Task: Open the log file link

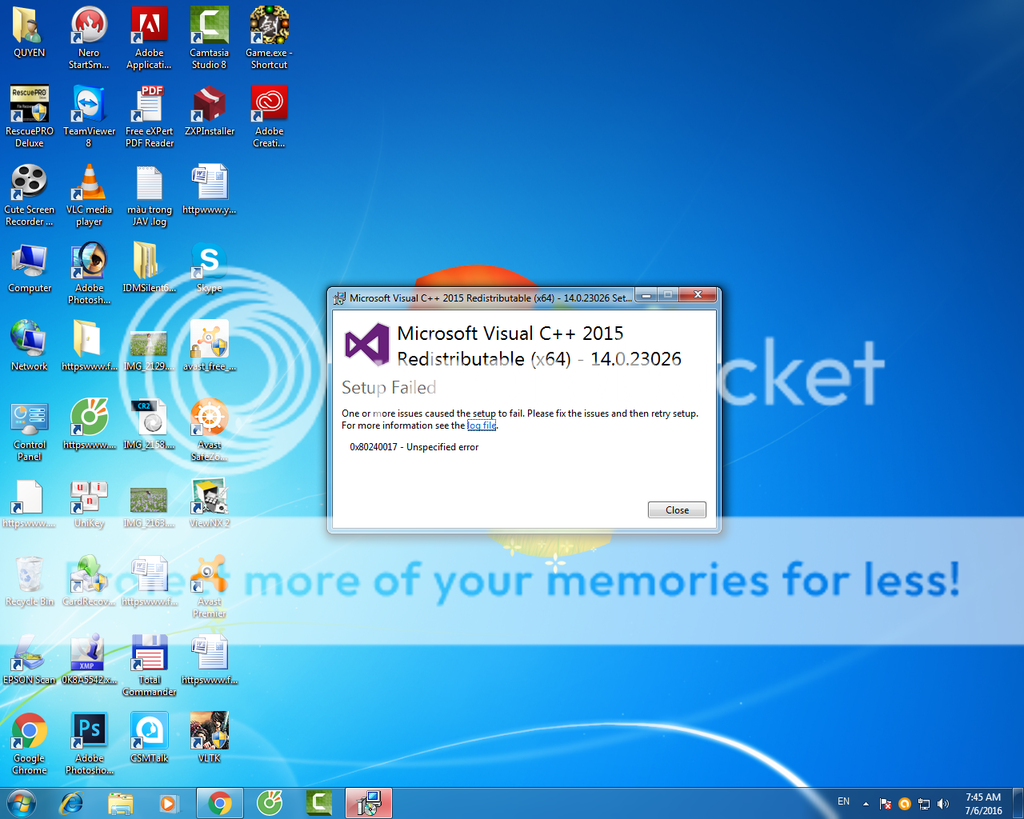Action: coord(482,426)
